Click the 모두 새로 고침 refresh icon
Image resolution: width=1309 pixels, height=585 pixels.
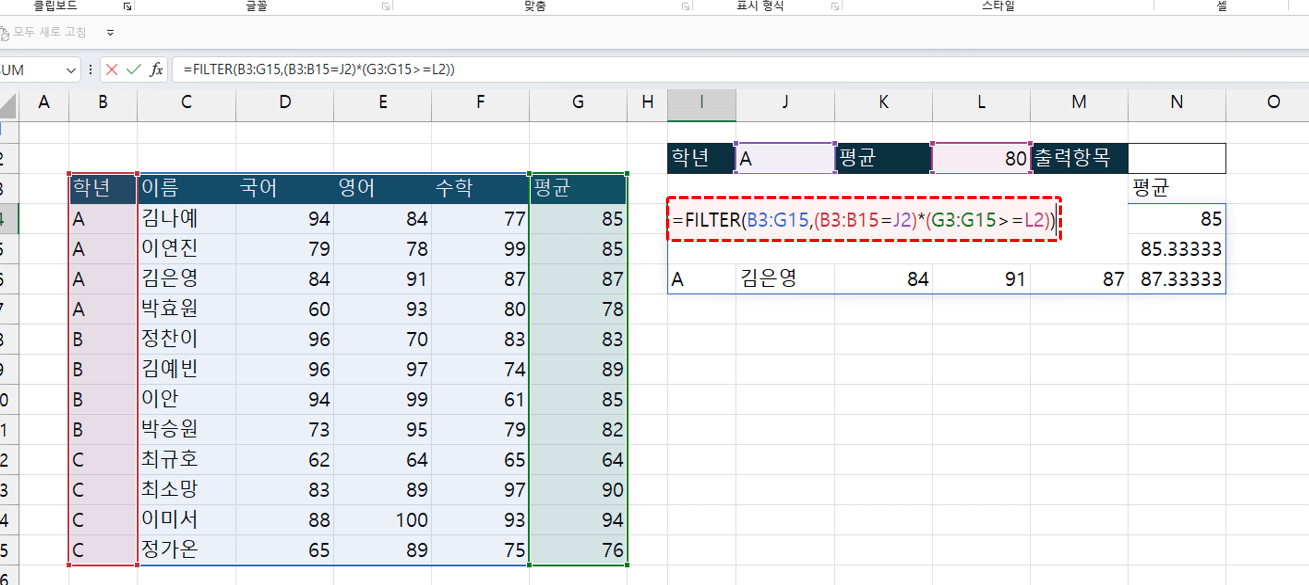[4, 32]
